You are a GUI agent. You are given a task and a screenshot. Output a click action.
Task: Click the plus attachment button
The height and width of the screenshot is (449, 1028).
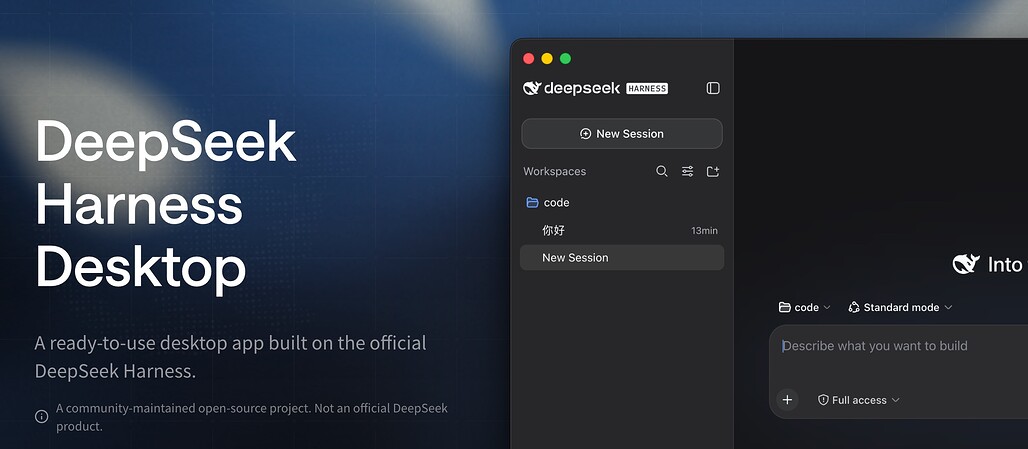(787, 400)
